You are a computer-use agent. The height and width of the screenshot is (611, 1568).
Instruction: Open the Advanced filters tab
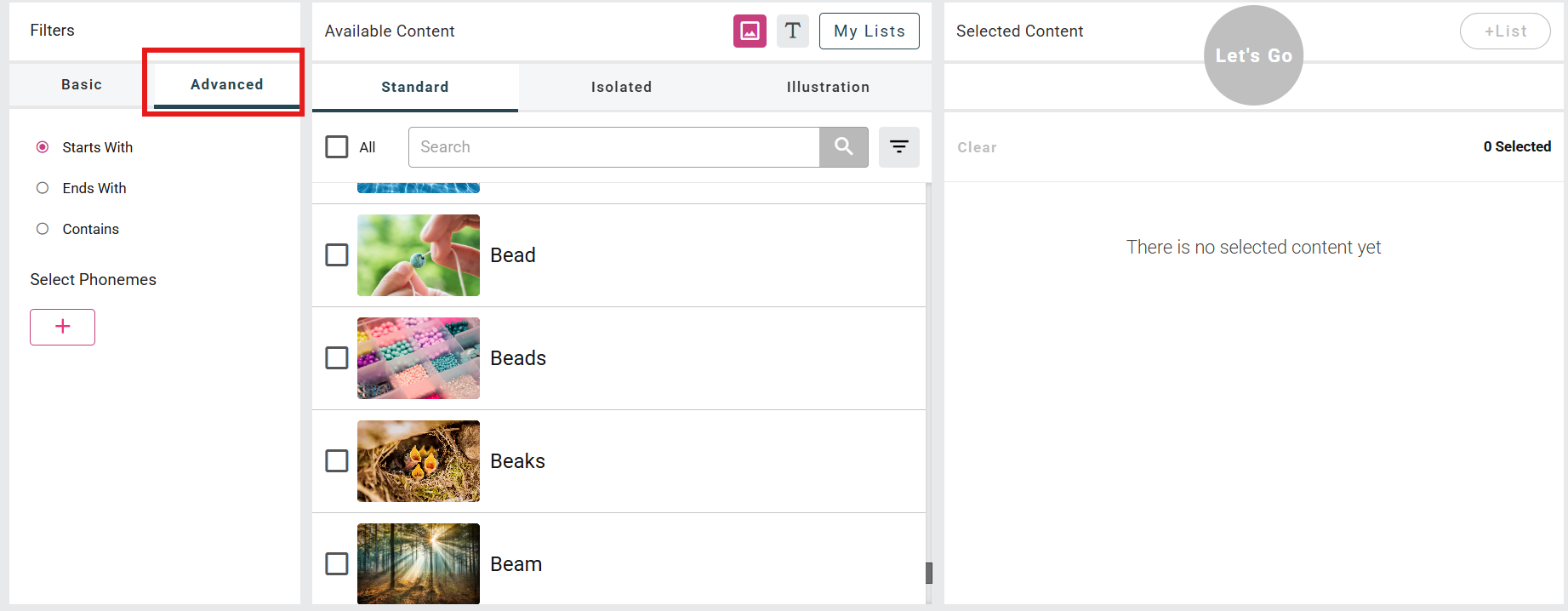[x=226, y=84]
